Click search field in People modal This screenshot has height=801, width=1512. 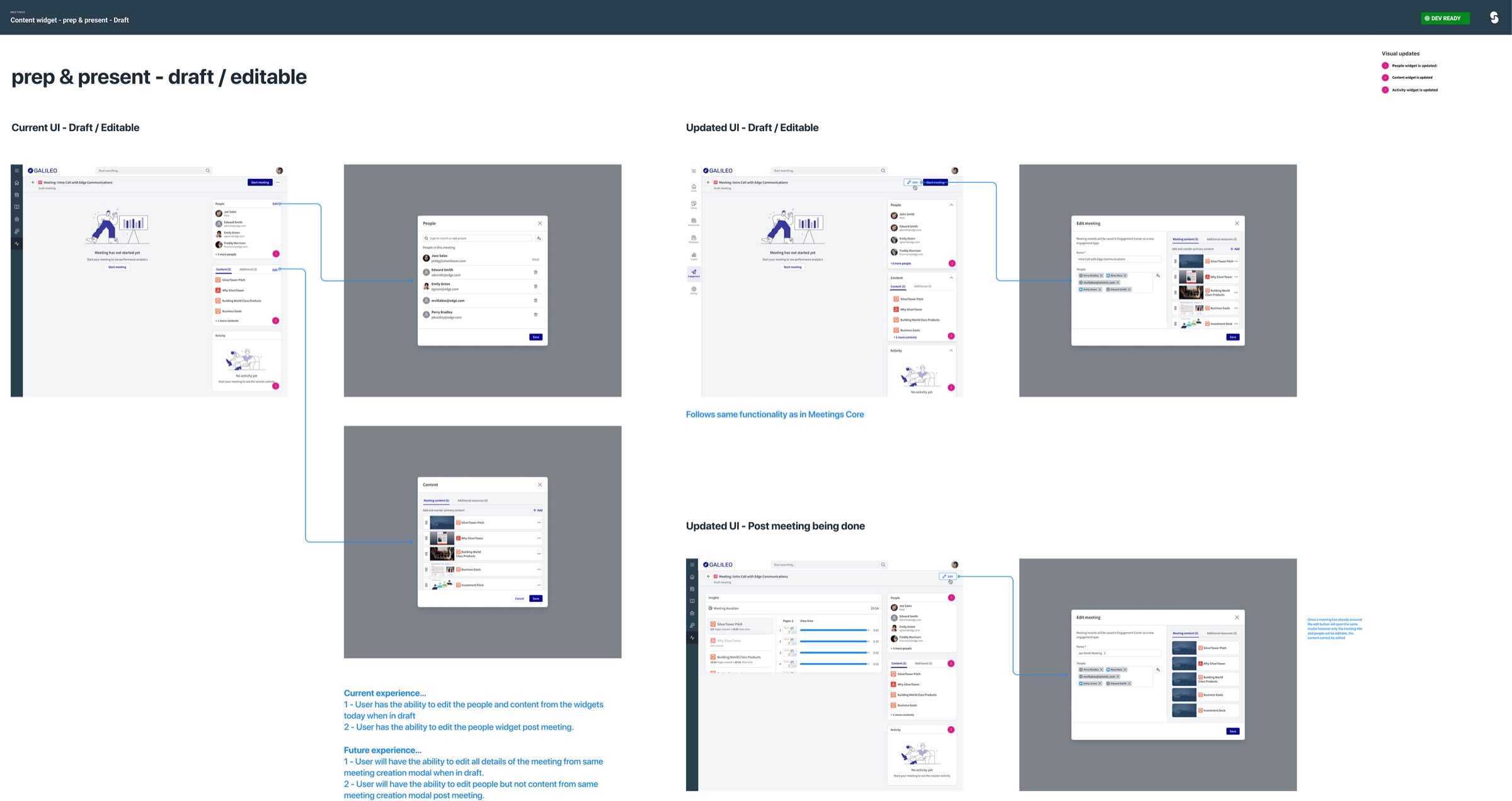pos(478,238)
